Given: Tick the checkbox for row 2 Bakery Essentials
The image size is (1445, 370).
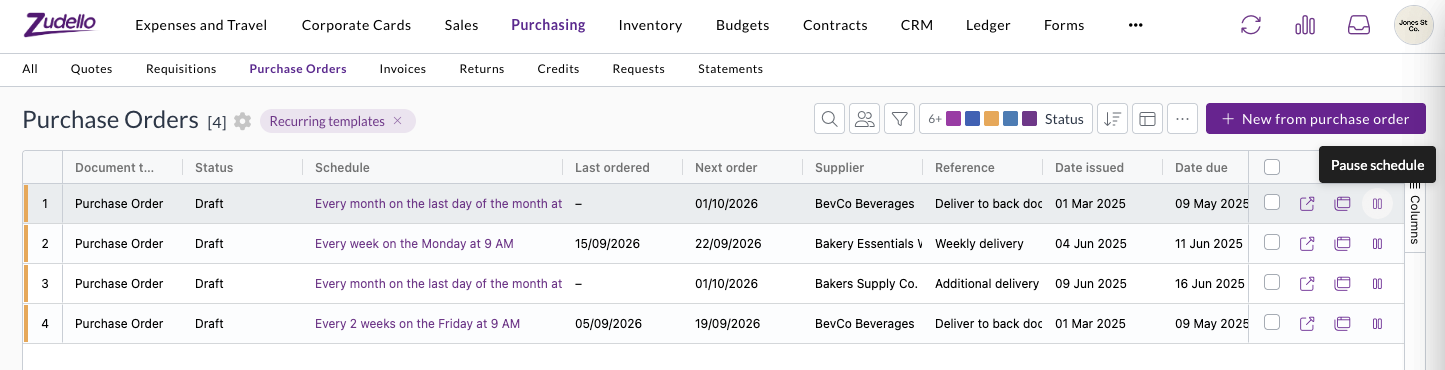Looking at the screenshot, I should (1271, 242).
